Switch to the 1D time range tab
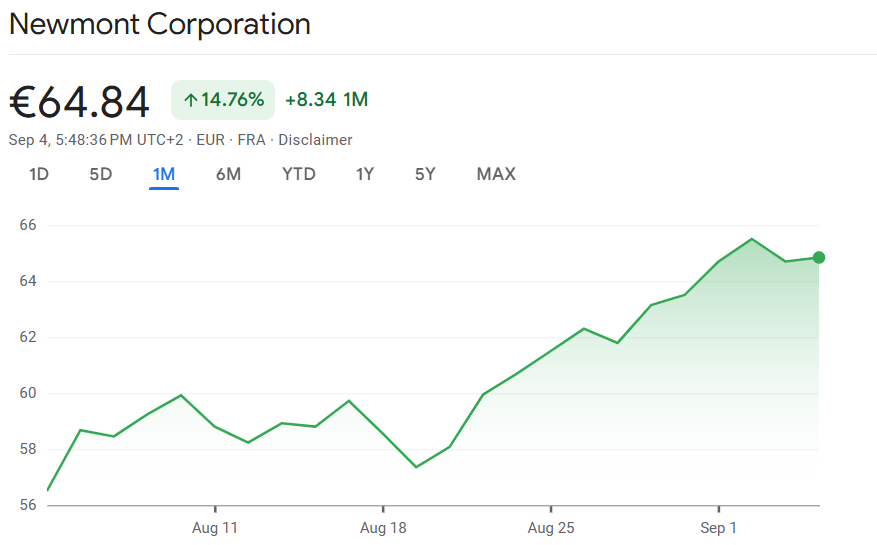The image size is (877, 545). click(39, 174)
